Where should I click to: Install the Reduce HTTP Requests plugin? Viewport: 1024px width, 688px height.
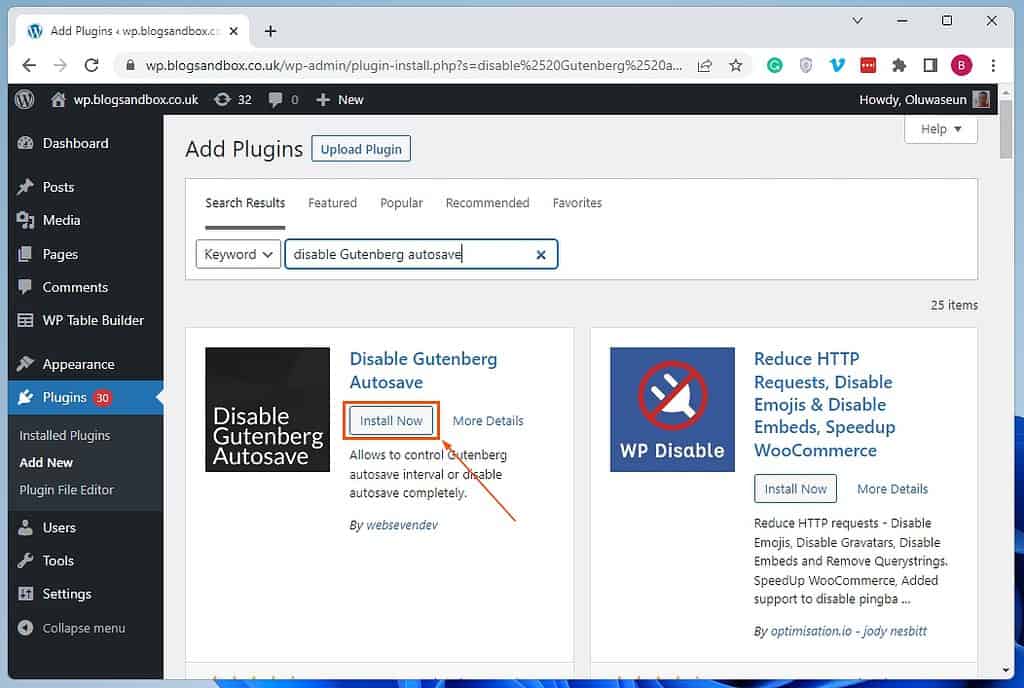pos(795,489)
